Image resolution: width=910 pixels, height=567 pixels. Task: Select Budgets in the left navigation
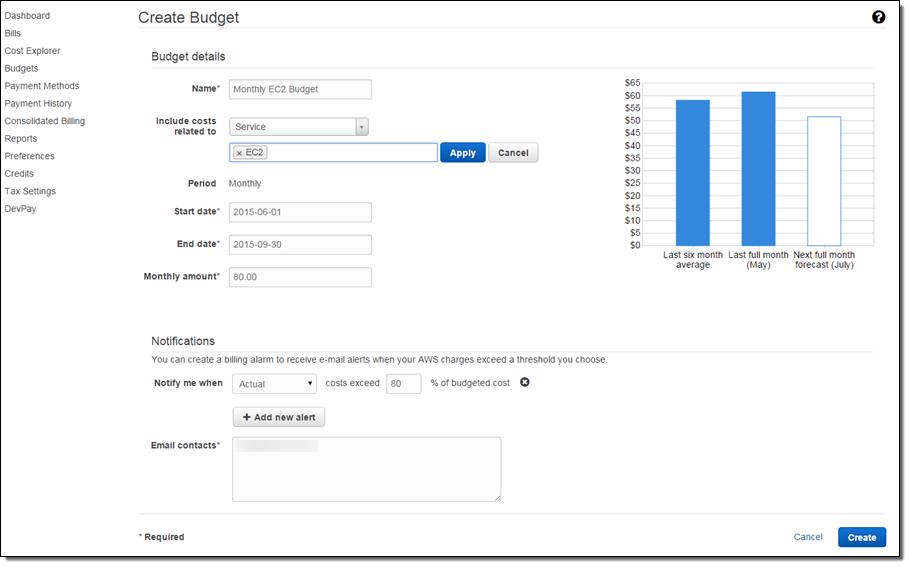(x=21, y=69)
